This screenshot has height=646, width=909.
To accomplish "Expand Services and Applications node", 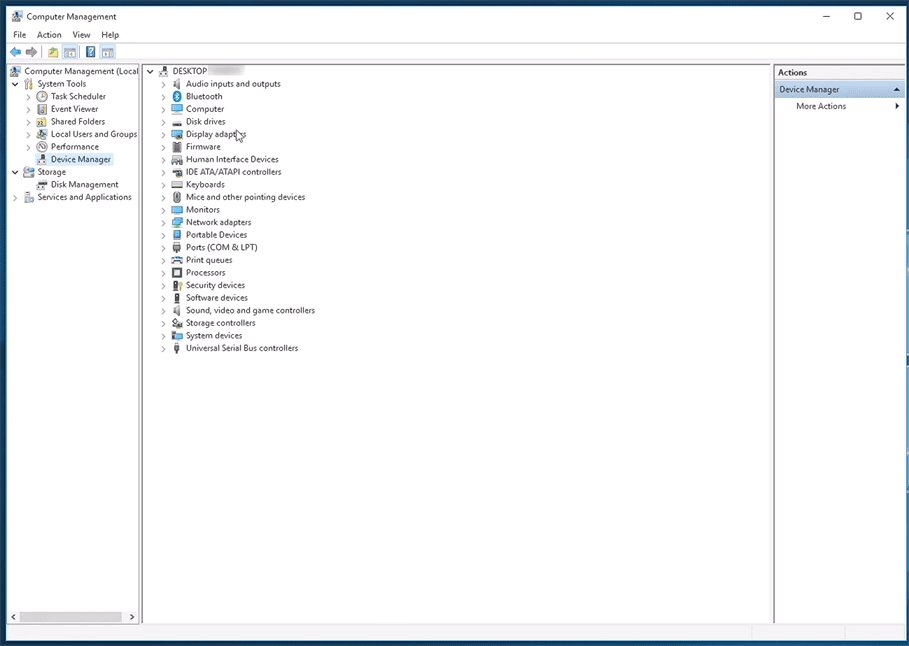I will 15,198.
